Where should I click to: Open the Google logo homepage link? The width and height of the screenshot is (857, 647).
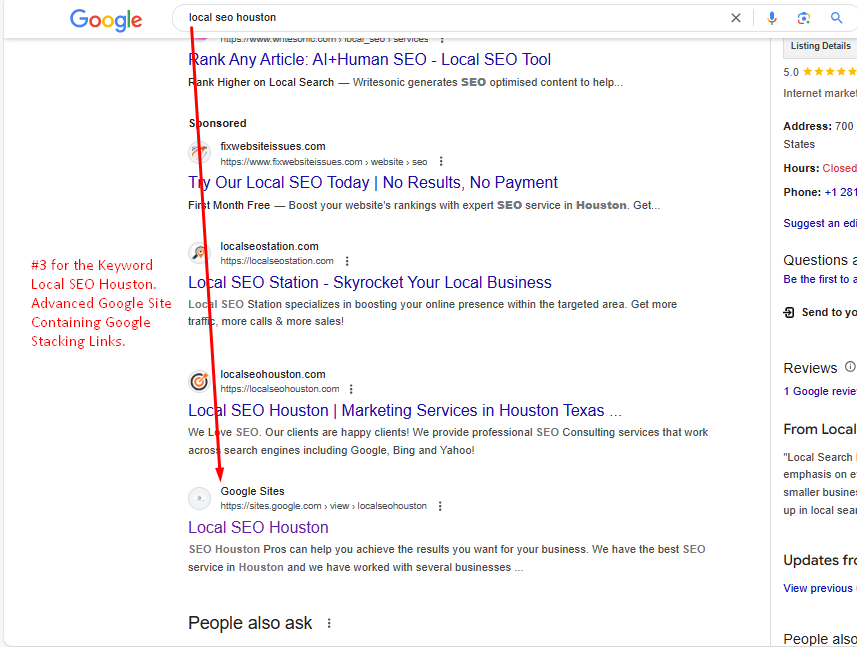coord(106,20)
